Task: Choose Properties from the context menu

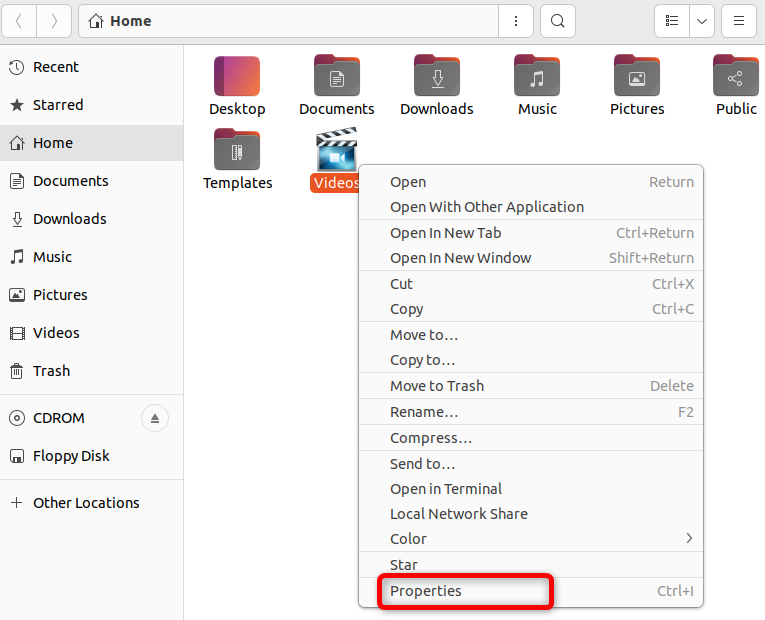Action: click(x=531, y=591)
